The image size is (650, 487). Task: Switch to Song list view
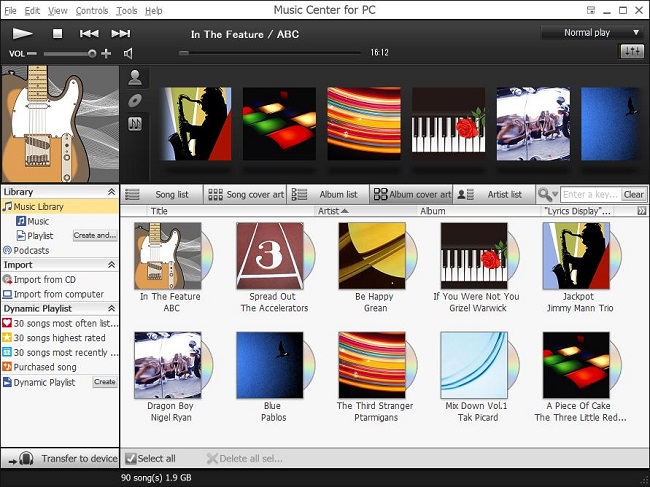point(162,194)
